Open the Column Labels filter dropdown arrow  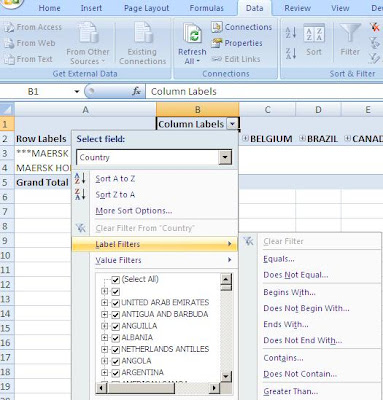tap(232, 124)
